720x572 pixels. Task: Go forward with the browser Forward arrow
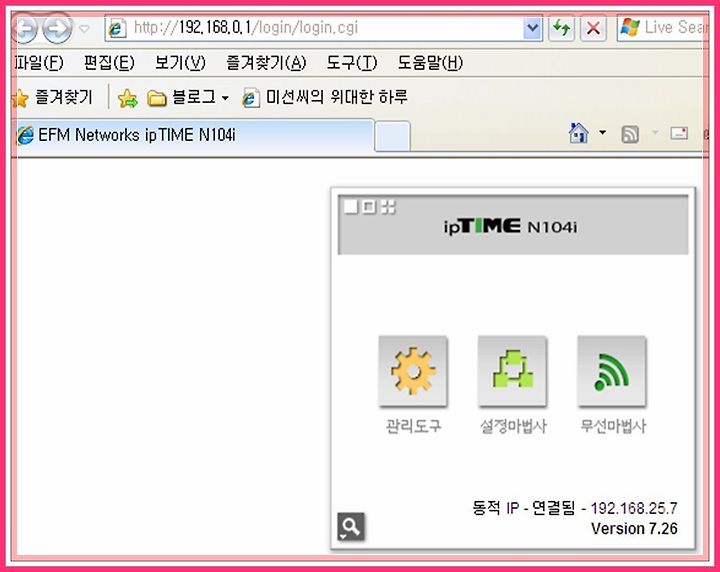click(x=57, y=28)
